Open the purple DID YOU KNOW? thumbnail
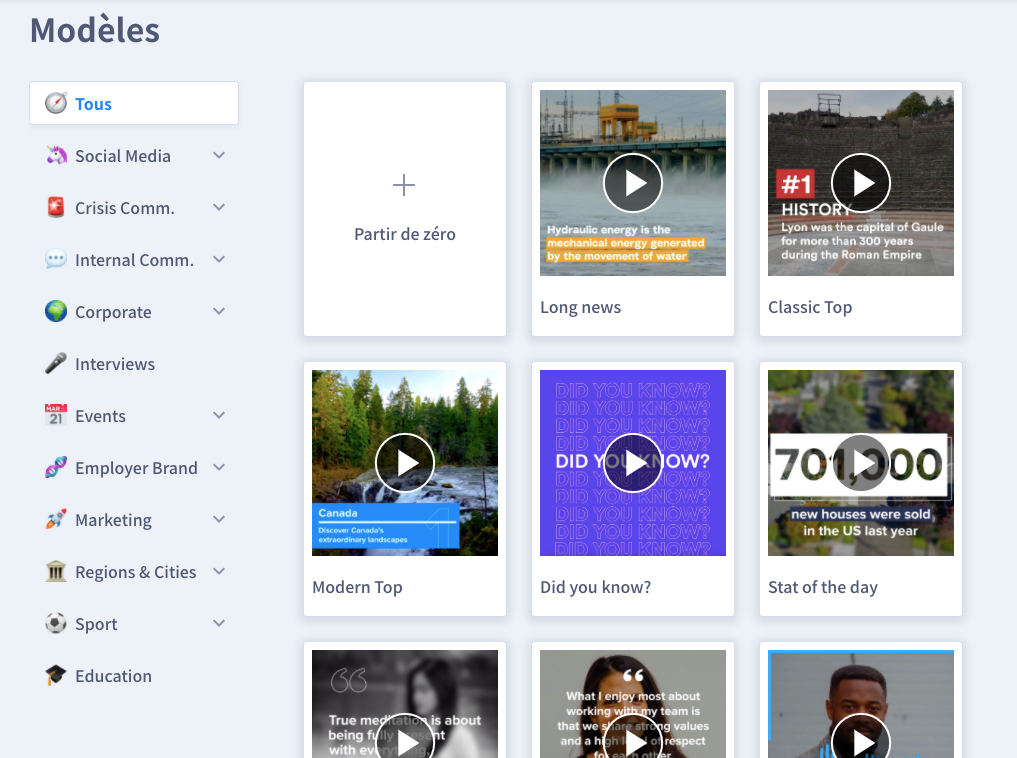The height and width of the screenshot is (758, 1017). [x=633, y=463]
